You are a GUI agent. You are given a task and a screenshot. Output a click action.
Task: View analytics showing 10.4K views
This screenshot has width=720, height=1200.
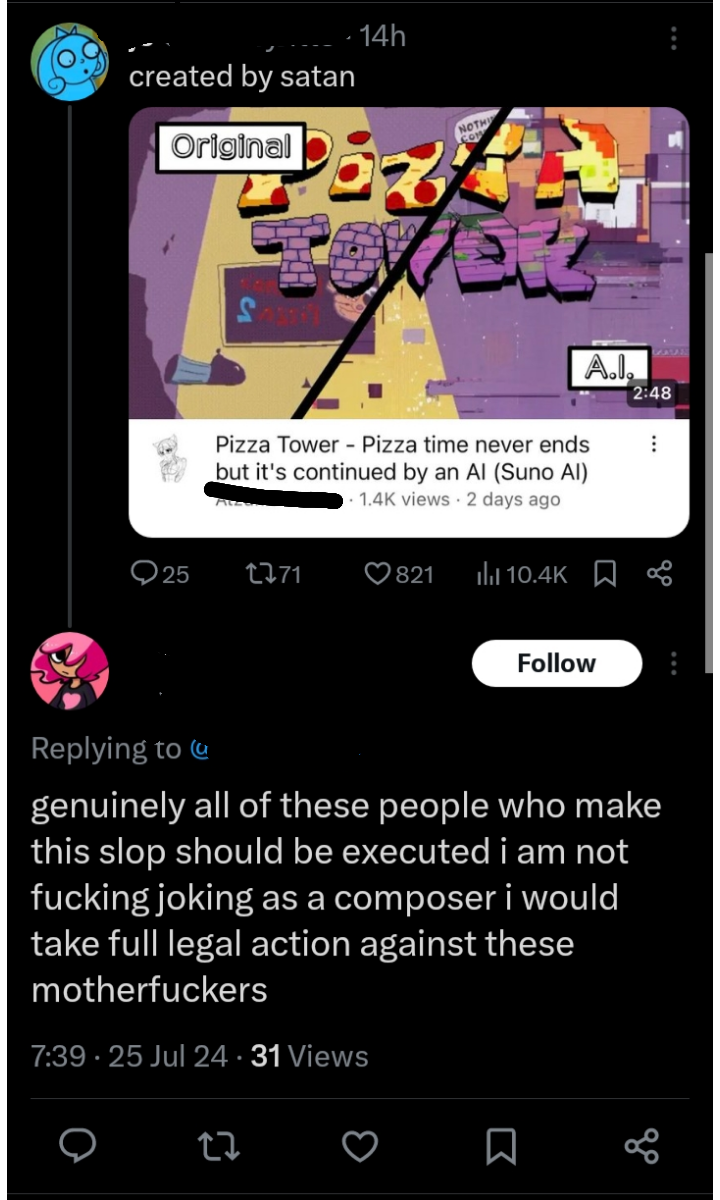[x=523, y=573]
